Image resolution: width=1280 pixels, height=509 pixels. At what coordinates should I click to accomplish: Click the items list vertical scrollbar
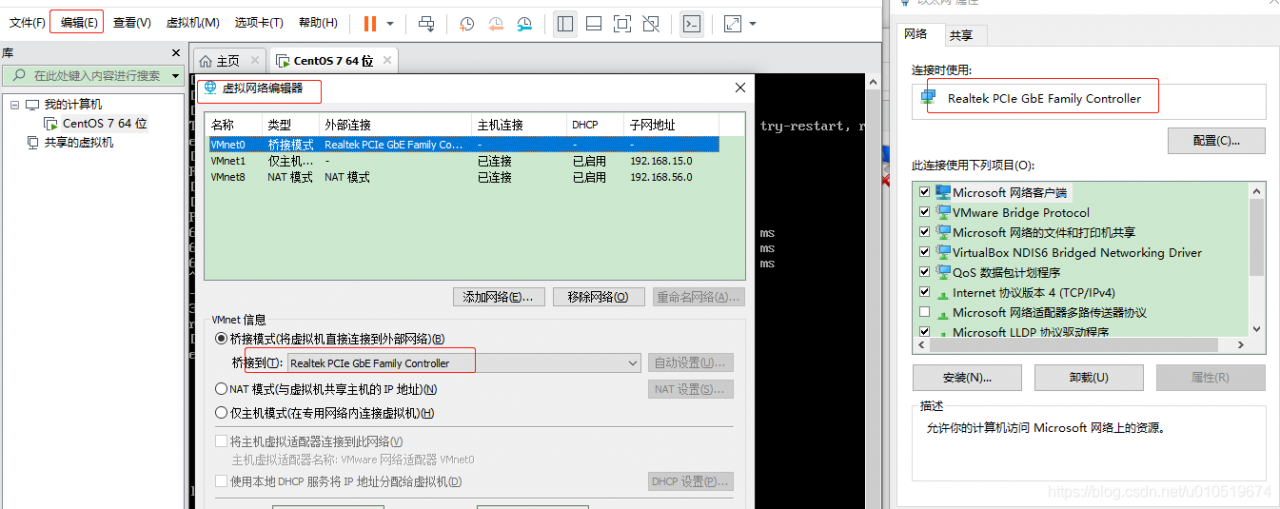point(1258,259)
